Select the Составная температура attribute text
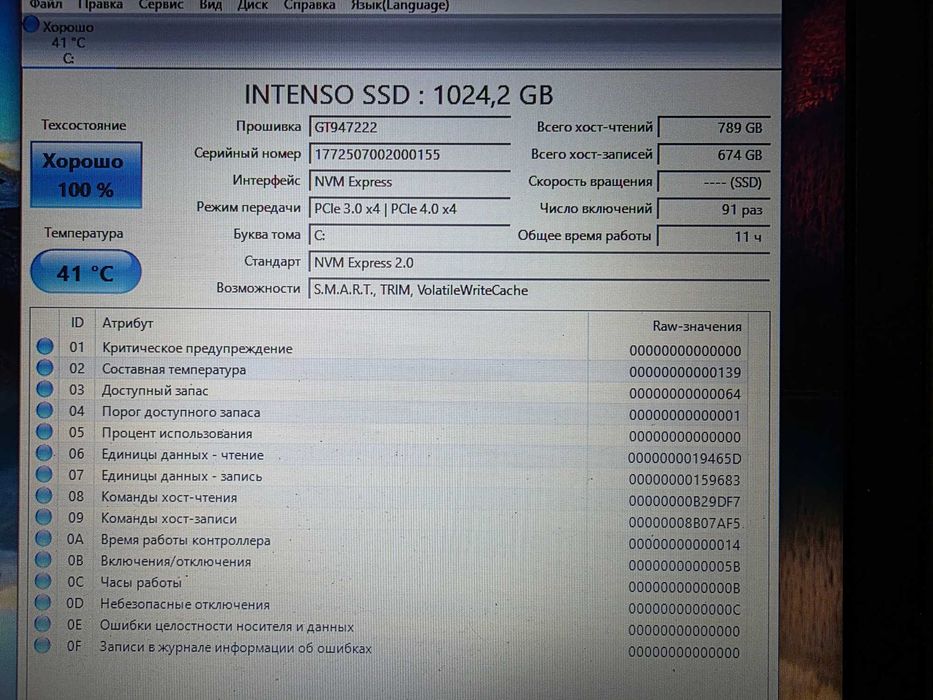This screenshot has width=933, height=700. (174, 370)
